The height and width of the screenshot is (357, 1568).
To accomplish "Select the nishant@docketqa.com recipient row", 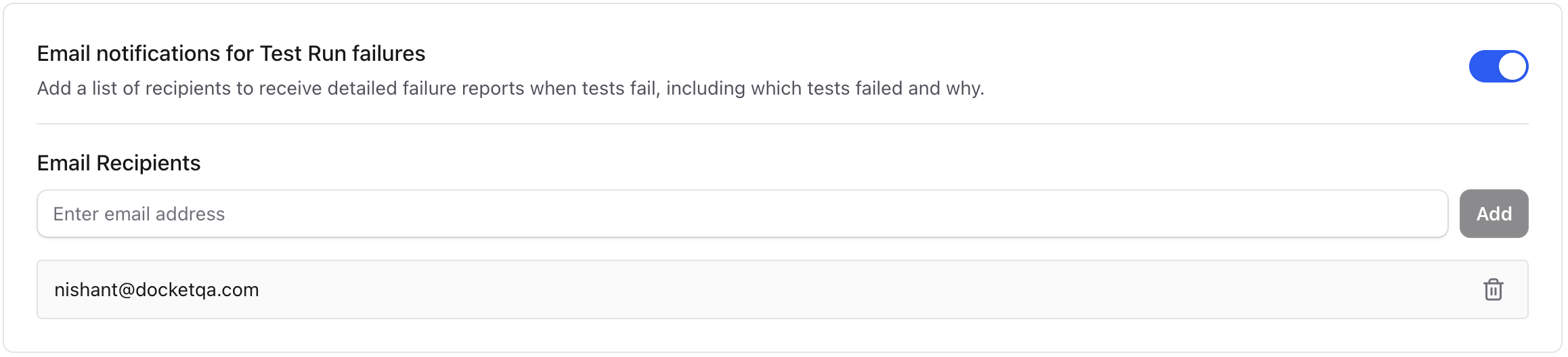I will point(782,289).
